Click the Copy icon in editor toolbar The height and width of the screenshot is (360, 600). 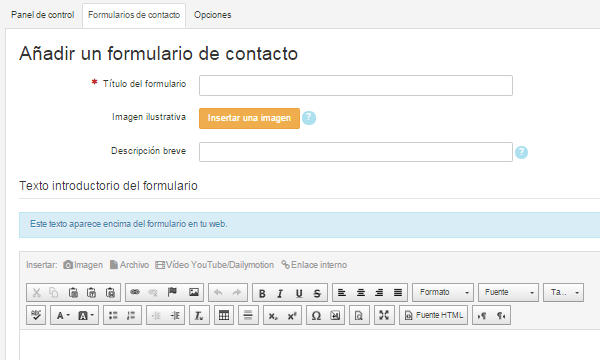click(54, 293)
